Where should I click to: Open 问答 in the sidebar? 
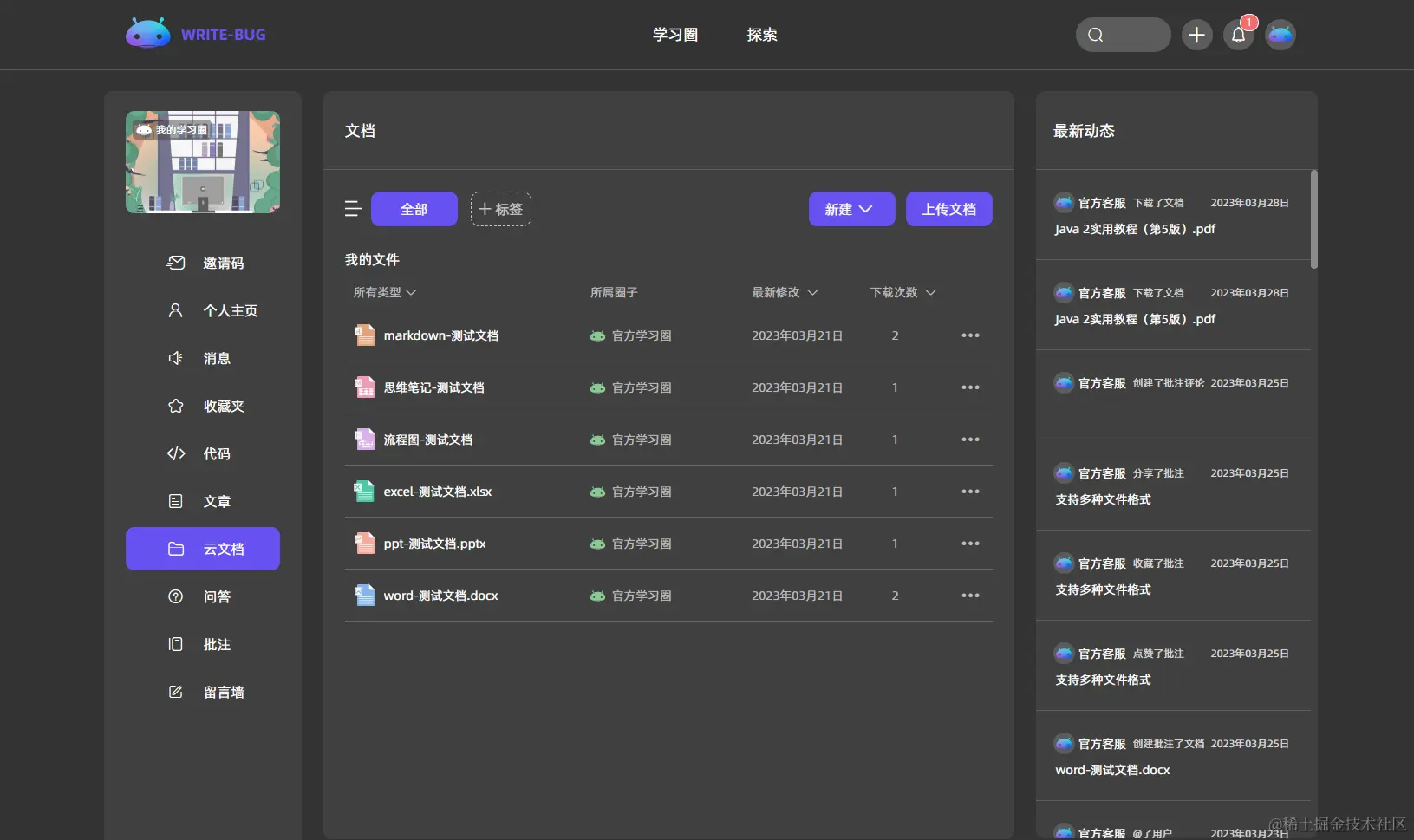tap(203, 596)
